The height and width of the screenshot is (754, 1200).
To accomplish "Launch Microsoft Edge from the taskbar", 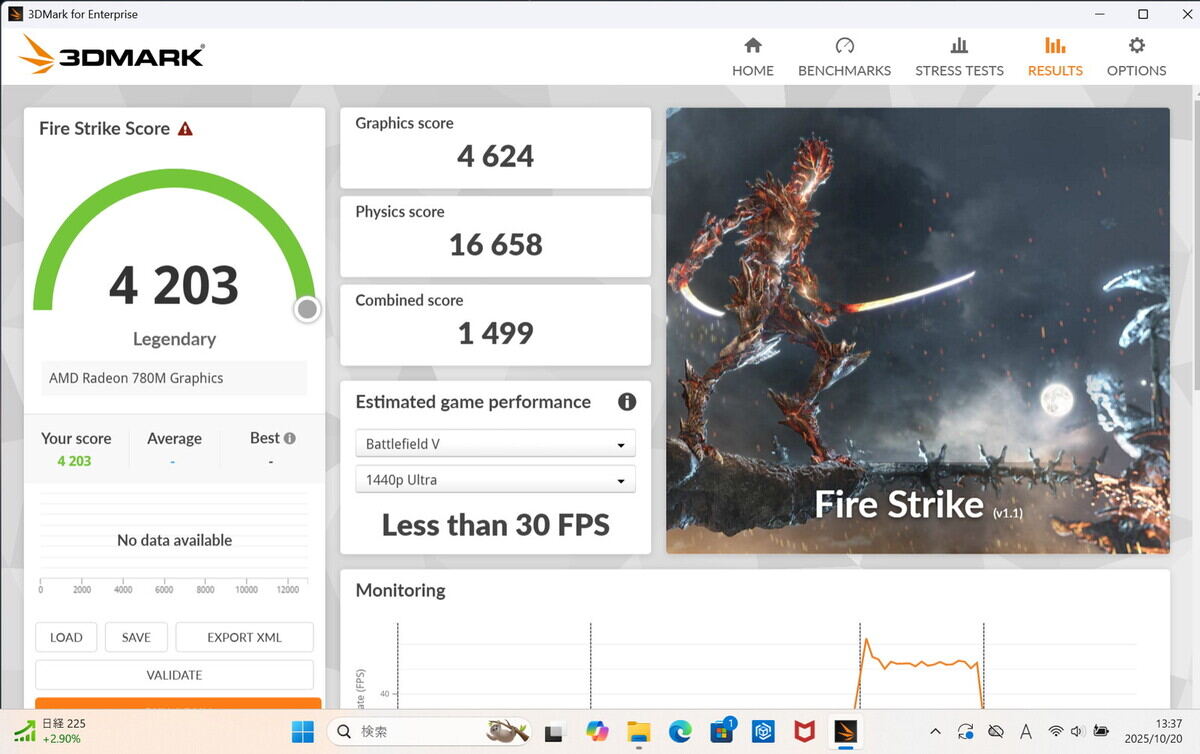I will tap(680, 731).
